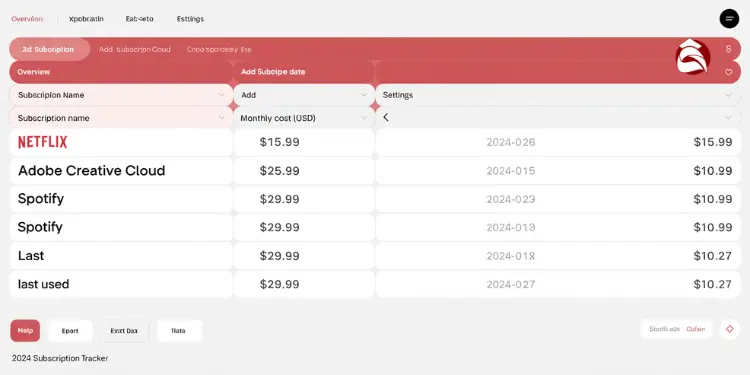Screen dimensions: 750x375
Task: Click the date 2024-026
Action: click(511, 142)
